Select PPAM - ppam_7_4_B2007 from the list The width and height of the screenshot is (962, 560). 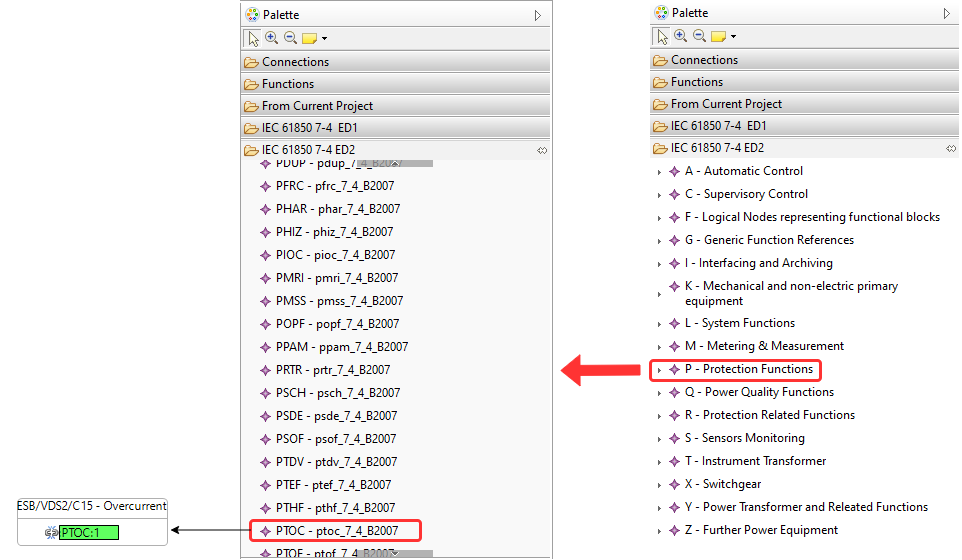[341, 347]
